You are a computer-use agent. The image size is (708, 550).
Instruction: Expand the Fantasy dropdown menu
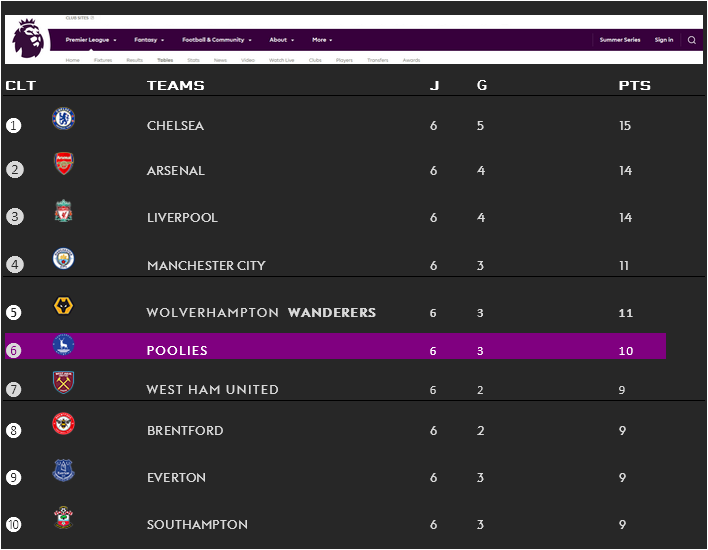(149, 40)
